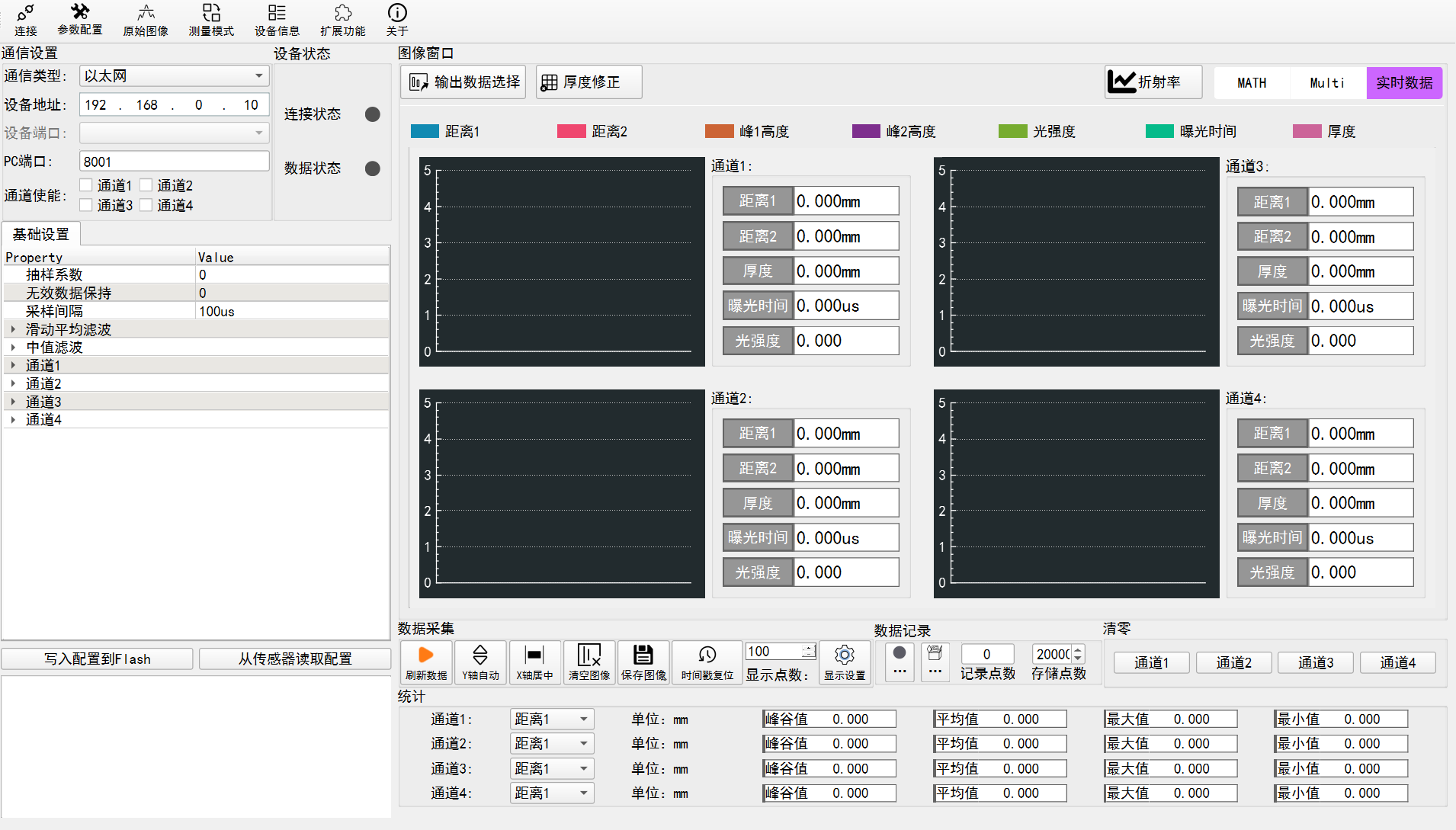Open 参数配置 parameter configuration
This screenshot has height=830, width=1456.
(x=80, y=20)
